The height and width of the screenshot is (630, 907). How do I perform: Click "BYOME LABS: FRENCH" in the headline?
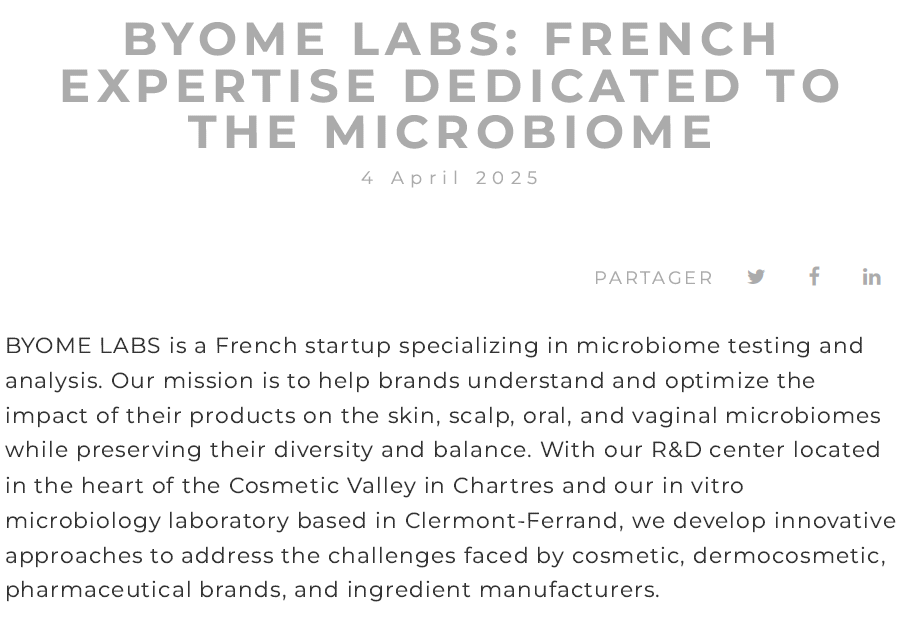click(x=452, y=39)
